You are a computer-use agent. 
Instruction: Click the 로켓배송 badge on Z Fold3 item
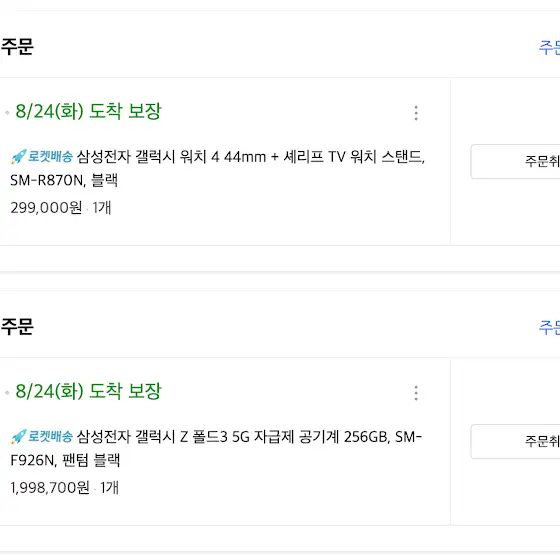tap(50, 436)
